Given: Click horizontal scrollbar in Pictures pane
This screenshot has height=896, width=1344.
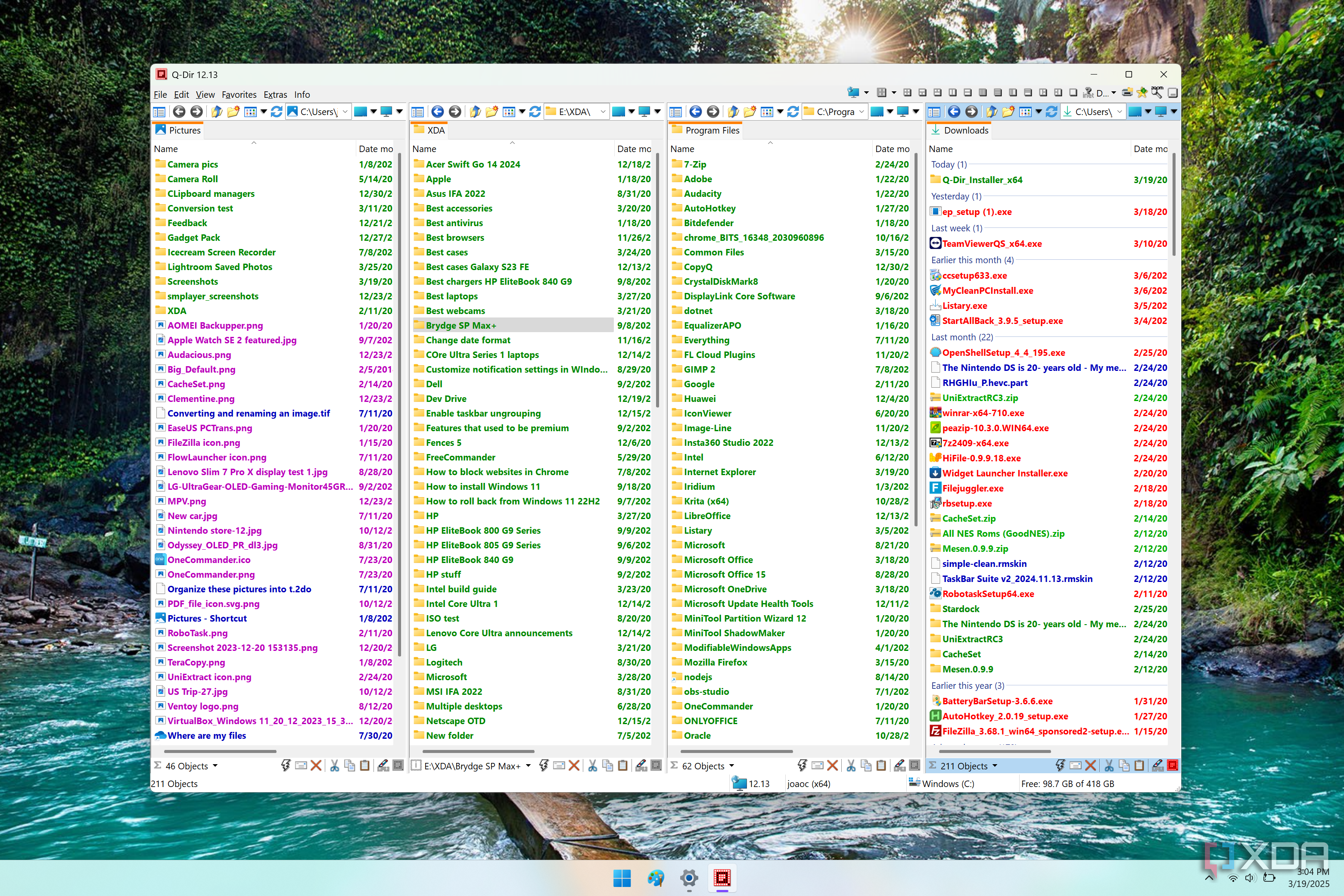Looking at the screenshot, I should point(220,751).
